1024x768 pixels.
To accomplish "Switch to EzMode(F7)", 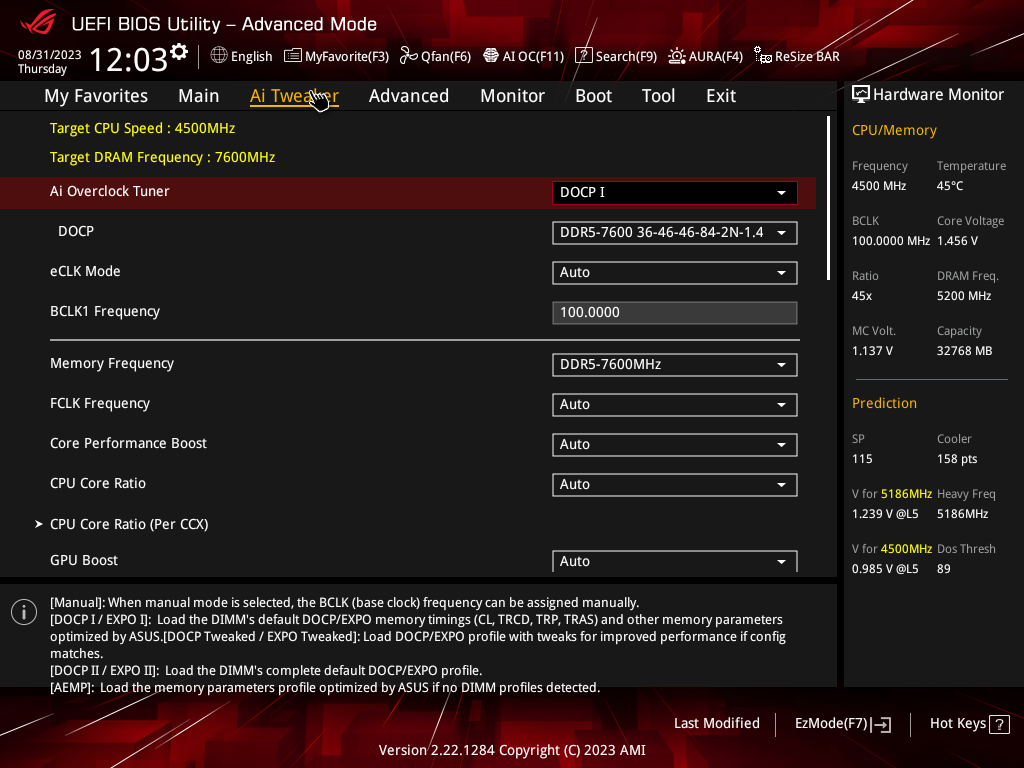I will 842,724.
